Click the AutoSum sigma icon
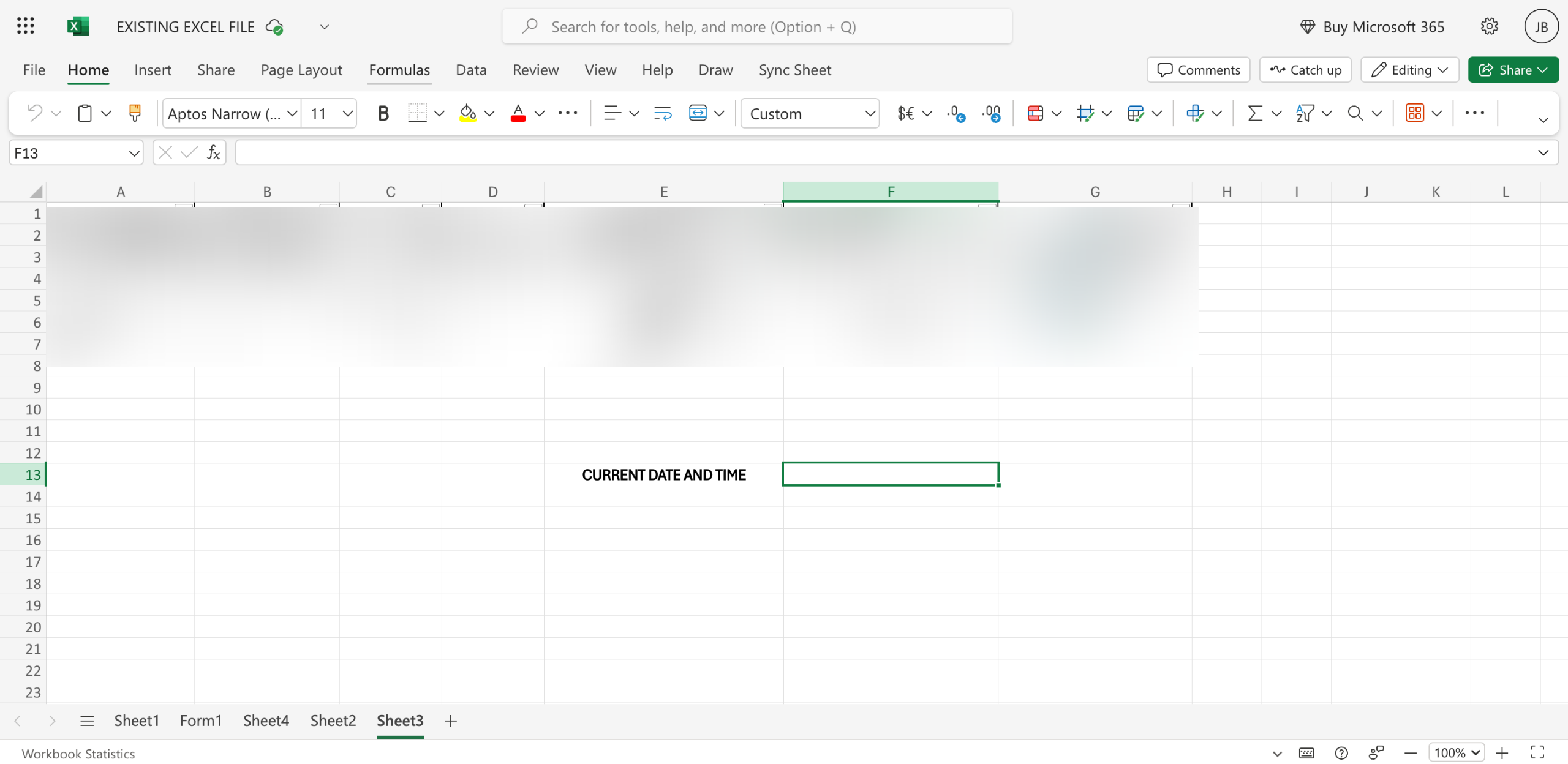Viewport: 1568px width, 764px height. [x=1255, y=113]
